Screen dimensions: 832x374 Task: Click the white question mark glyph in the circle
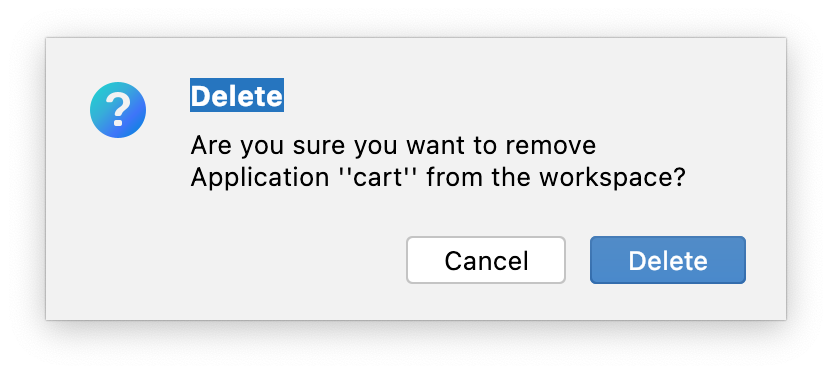[118, 110]
